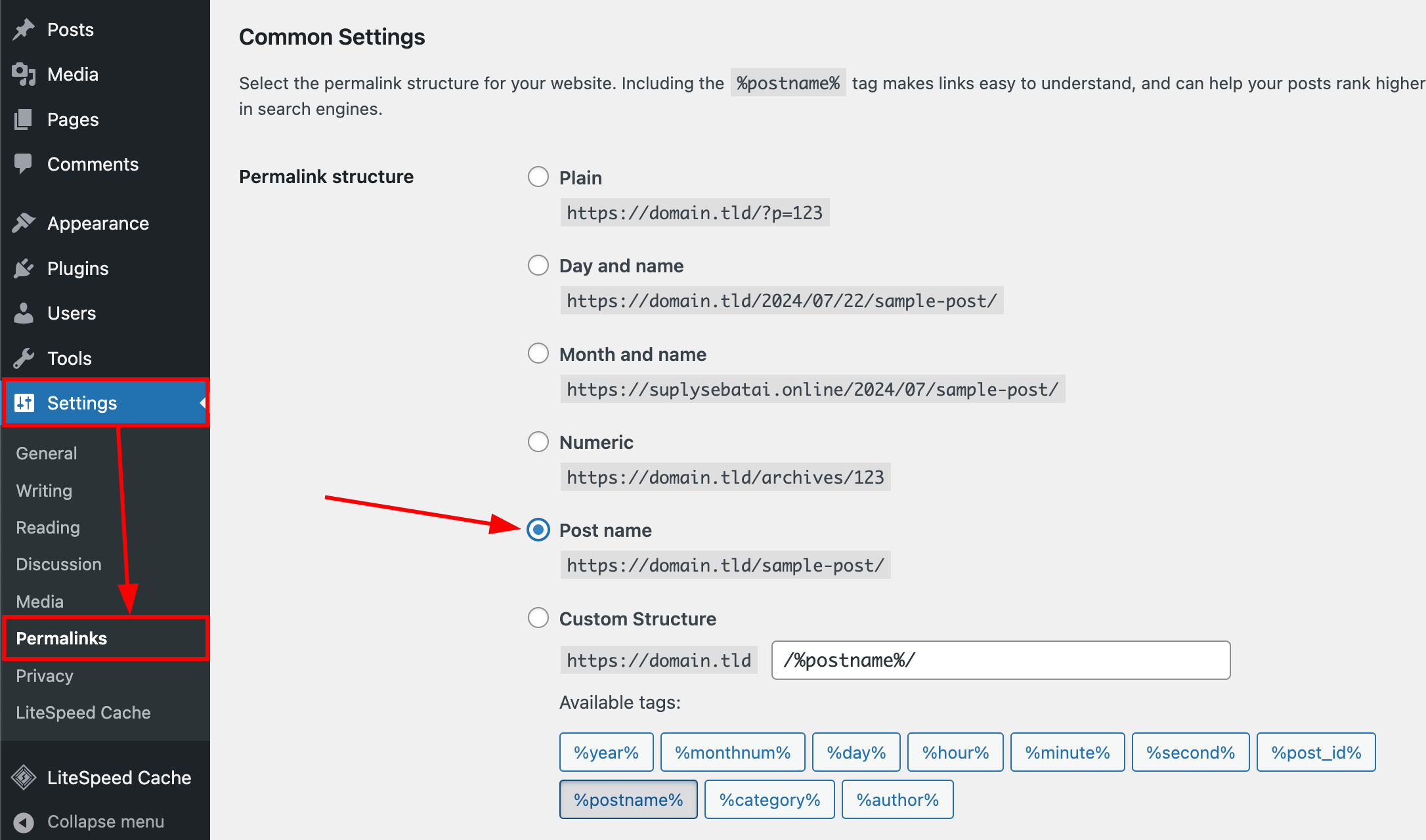Click the Plugins plug icon
The image size is (1426, 840).
[x=24, y=268]
